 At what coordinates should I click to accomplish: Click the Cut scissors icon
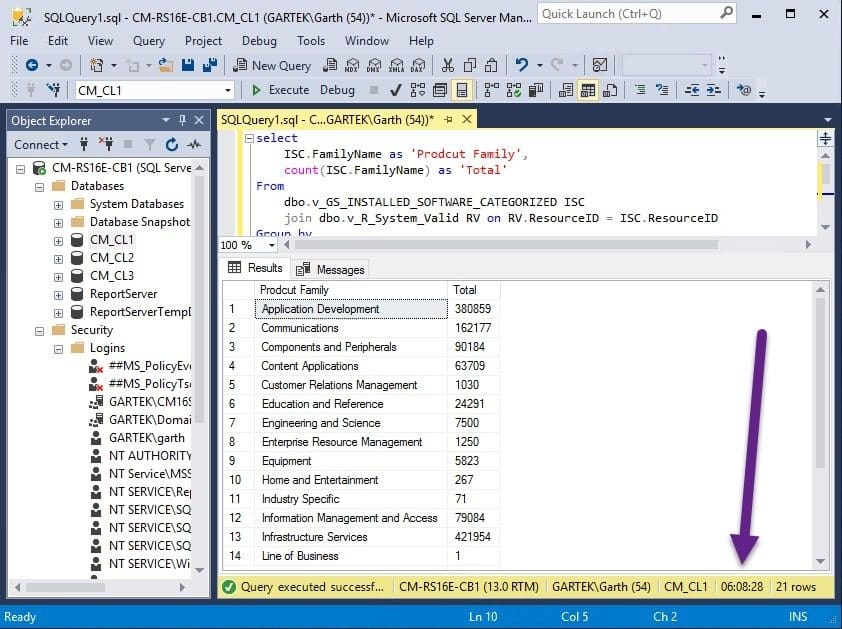pos(447,66)
